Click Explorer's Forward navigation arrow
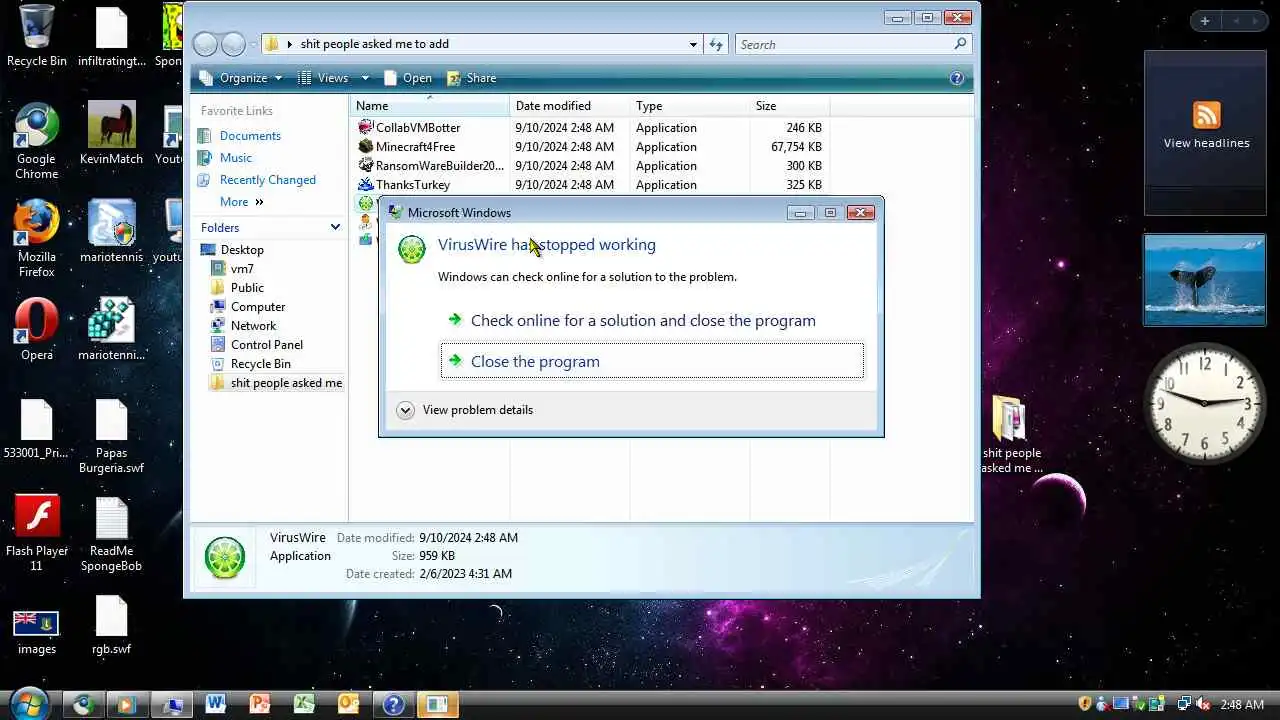 click(233, 44)
